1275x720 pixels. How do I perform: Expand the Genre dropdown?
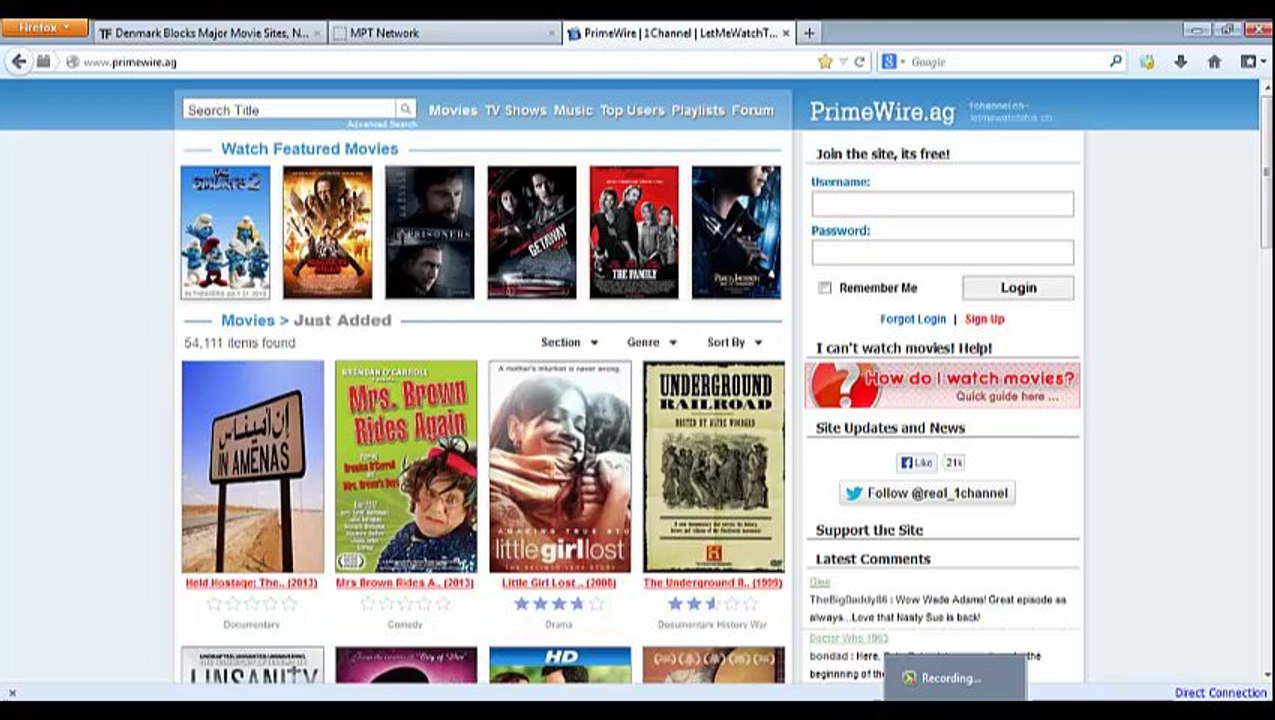tap(651, 342)
